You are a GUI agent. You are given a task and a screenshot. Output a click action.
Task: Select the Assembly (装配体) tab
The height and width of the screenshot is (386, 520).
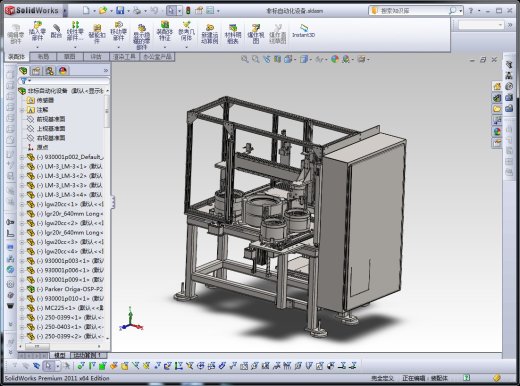tap(16, 57)
